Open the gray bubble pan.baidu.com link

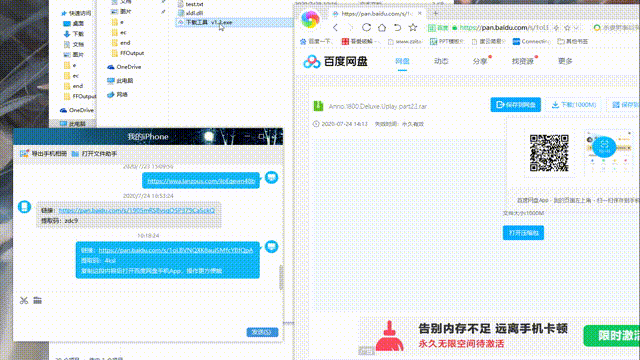[x=137, y=211]
